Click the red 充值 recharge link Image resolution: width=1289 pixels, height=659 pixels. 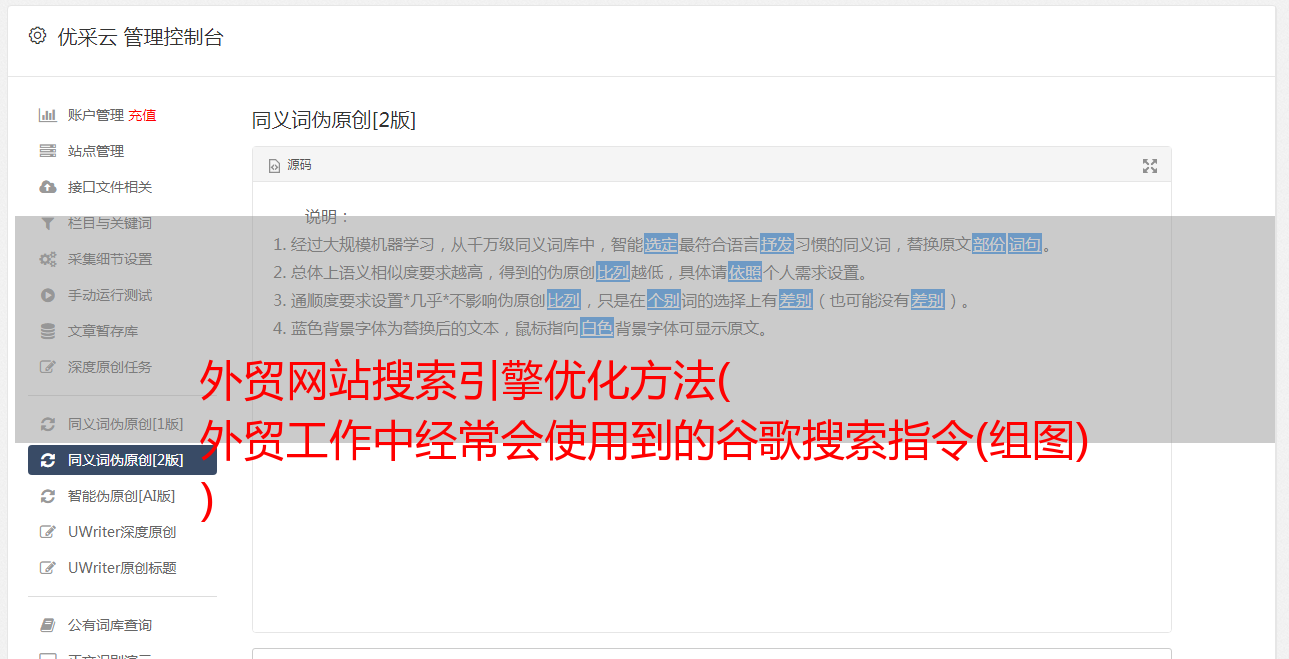pos(142,115)
